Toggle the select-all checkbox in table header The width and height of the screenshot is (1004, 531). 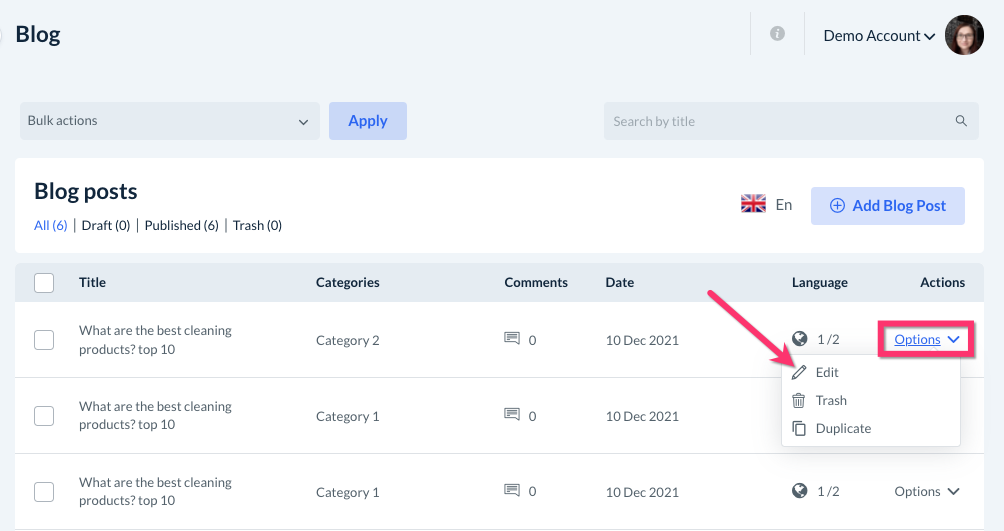point(44,283)
